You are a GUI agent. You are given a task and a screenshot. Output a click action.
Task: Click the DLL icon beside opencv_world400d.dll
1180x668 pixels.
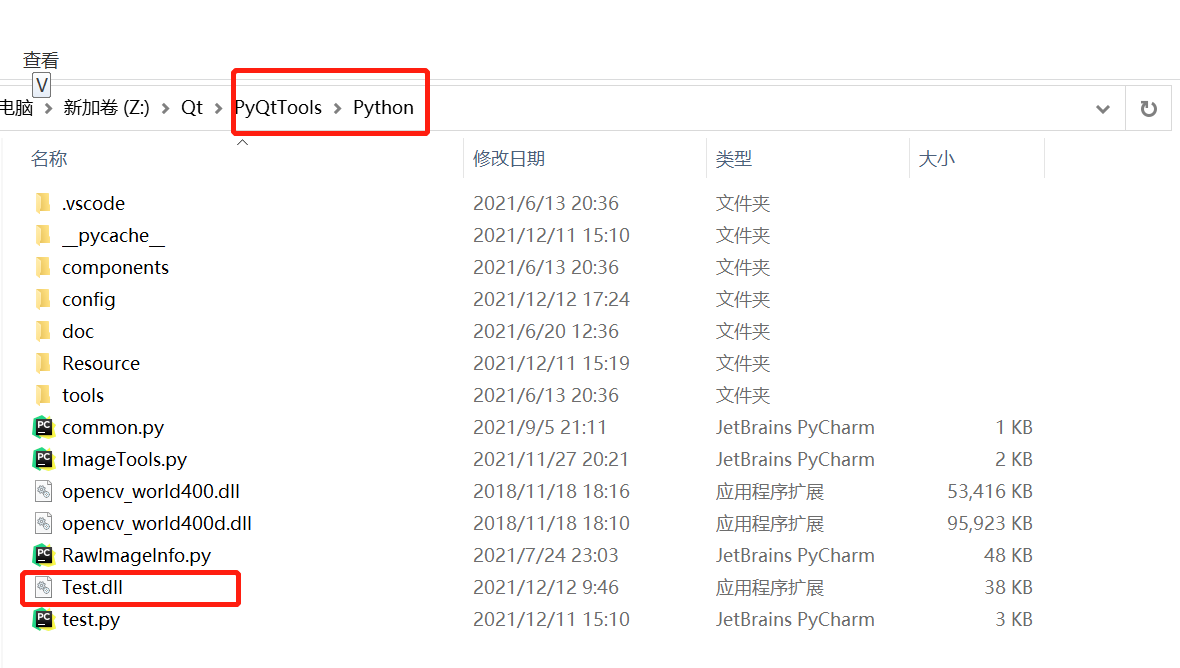tap(44, 523)
